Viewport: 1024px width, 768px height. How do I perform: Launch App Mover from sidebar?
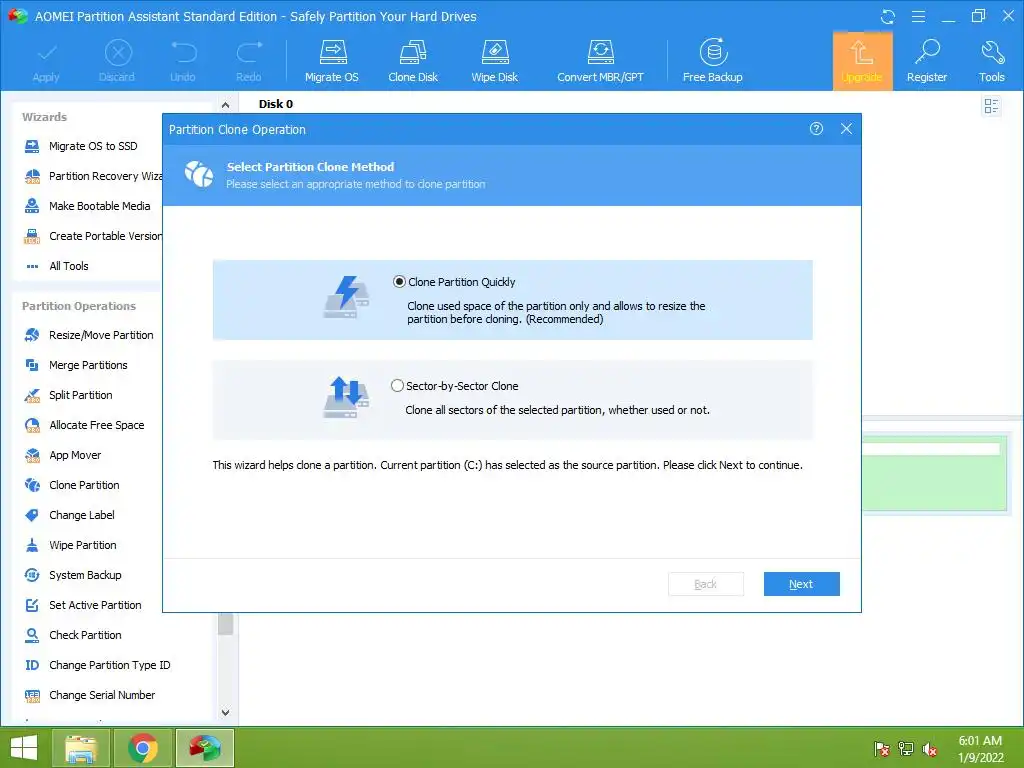click(63, 455)
